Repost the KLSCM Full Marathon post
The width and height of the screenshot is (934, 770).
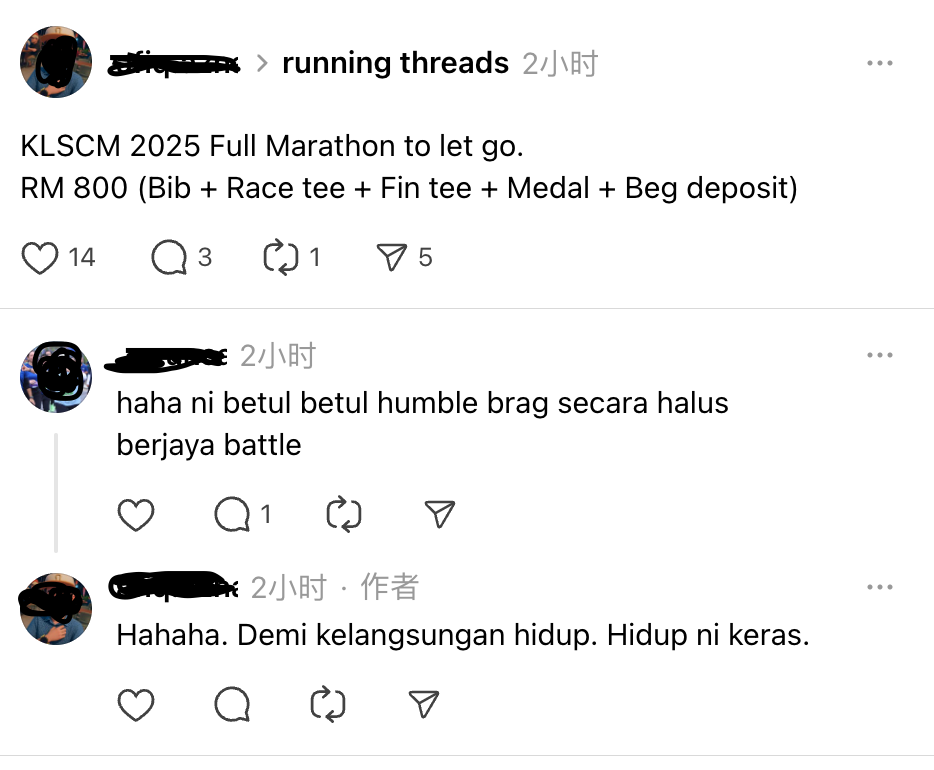pyautogui.click(x=281, y=258)
